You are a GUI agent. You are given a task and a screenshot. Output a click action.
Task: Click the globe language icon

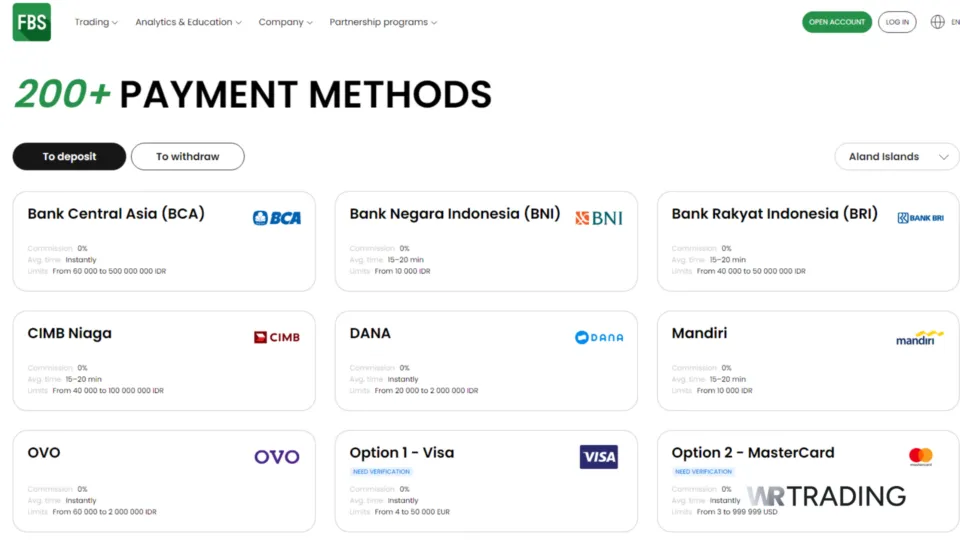click(x=937, y=22)
